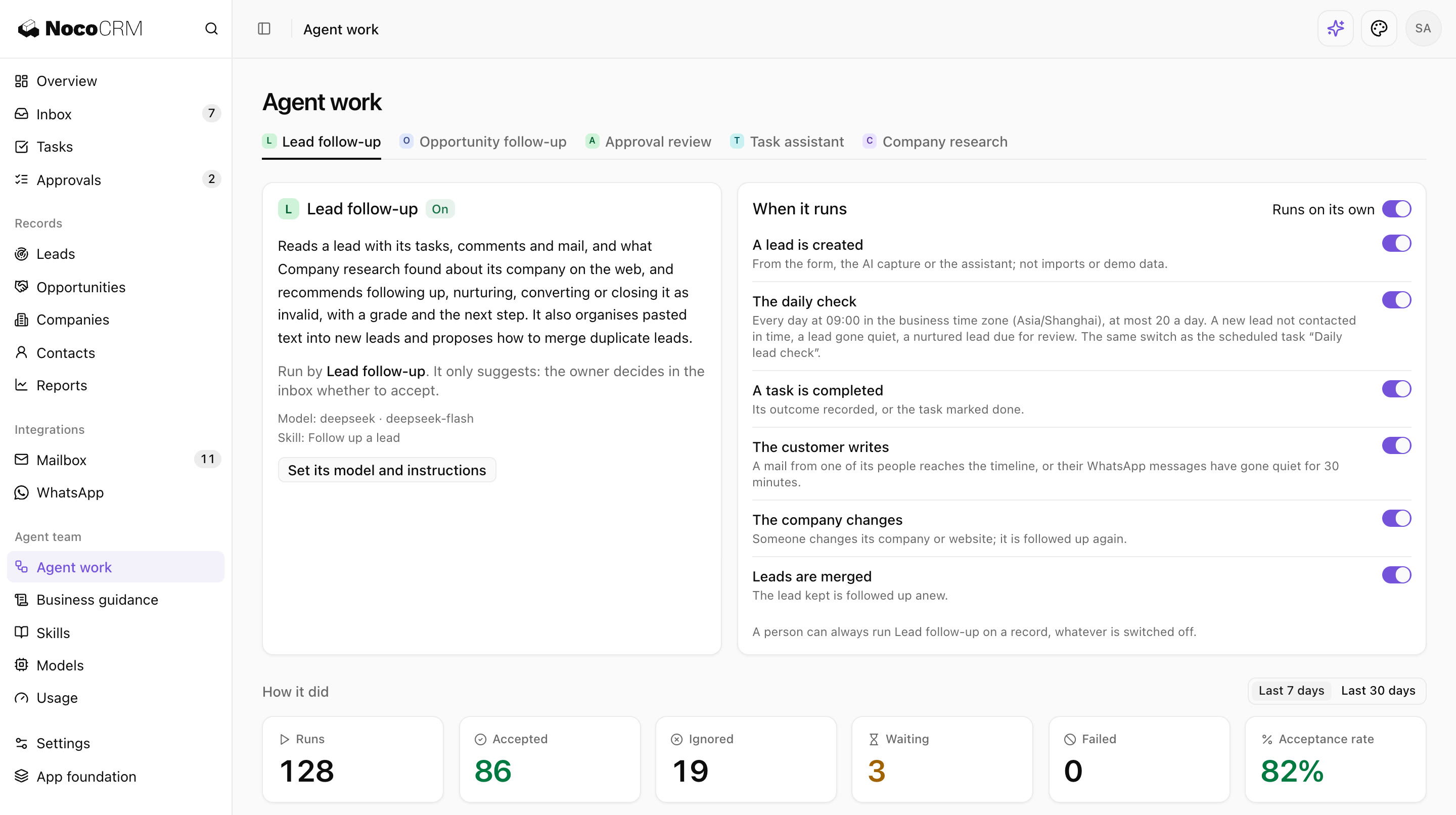Viewport: 1456px width, 815px height.
Task: Switch to Approval review tab
Action: coord(648,142)
